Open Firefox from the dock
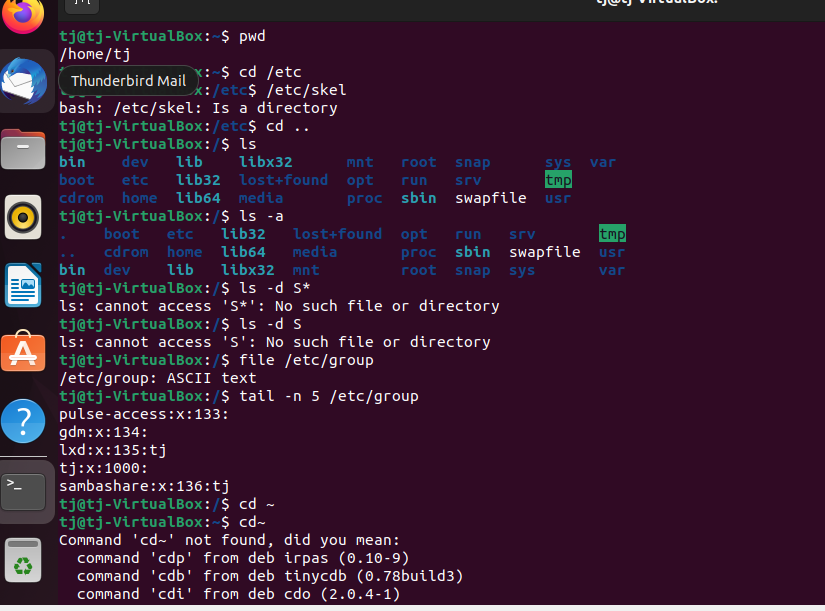825x611 pixels. click(23, 16)
